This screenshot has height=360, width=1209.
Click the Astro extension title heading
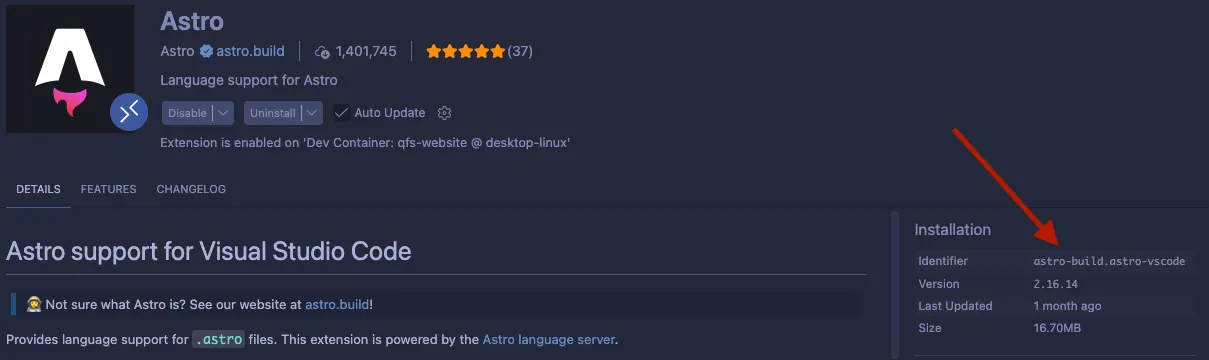tap(192, 20)
